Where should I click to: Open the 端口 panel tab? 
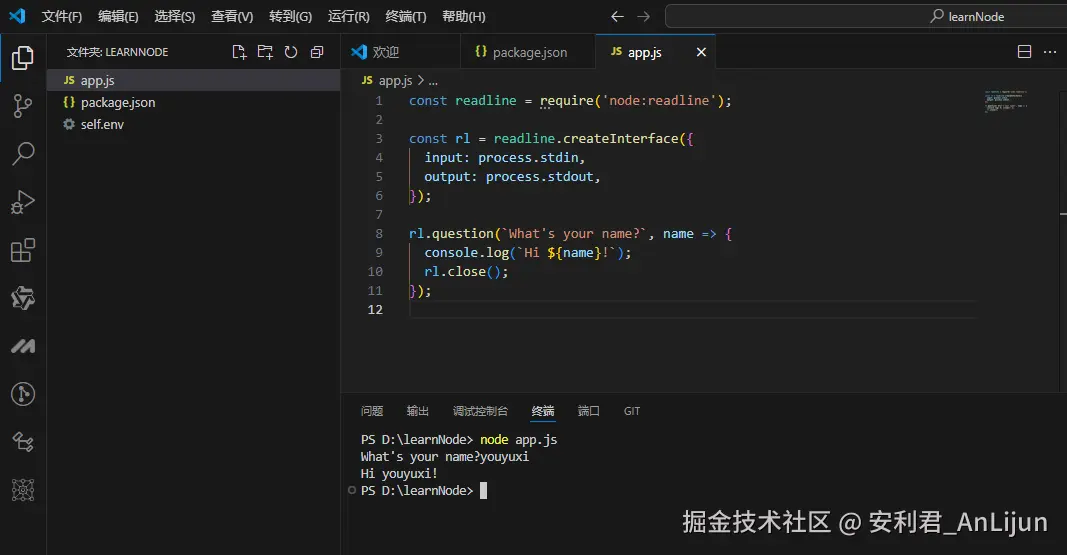pyautogui.click(x=589, y=411)
